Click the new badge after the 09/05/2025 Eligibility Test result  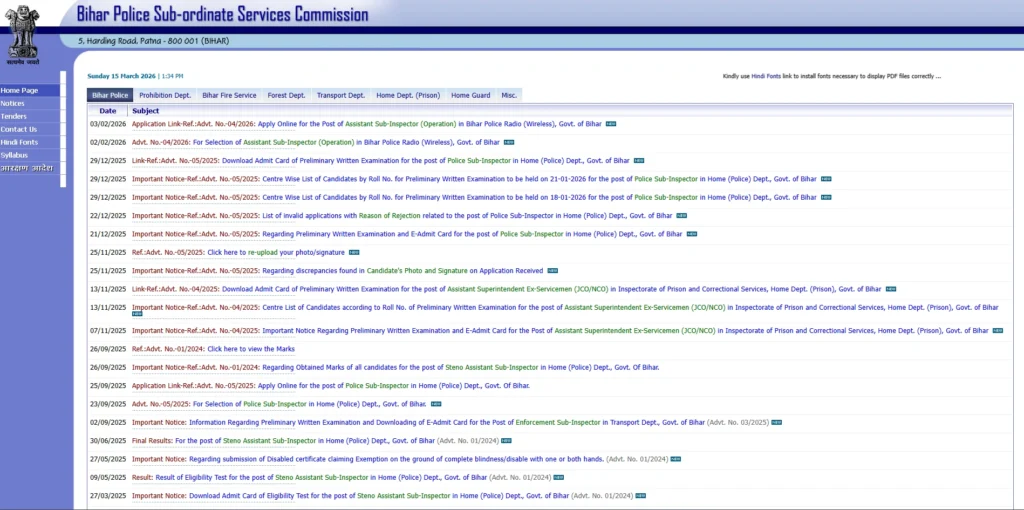click(558, 477)
